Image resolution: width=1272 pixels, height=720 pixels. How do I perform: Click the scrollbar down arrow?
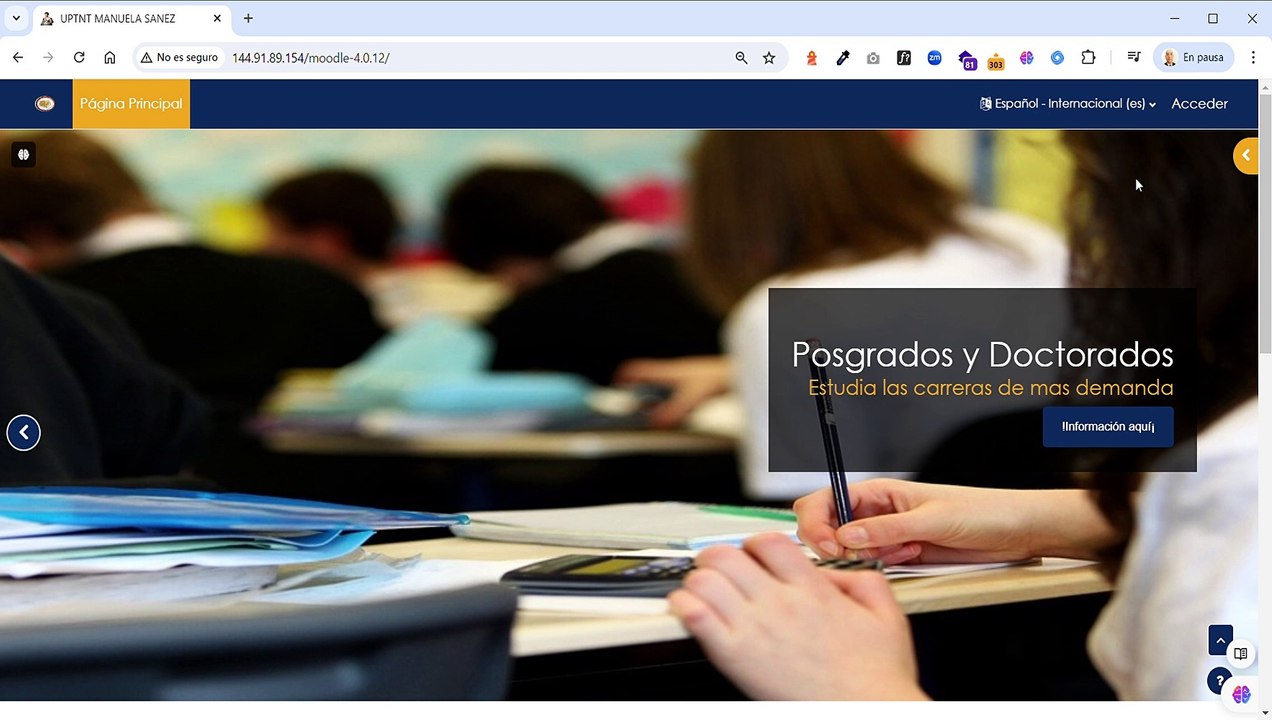pyautogui.click(x=1265, y=712)
